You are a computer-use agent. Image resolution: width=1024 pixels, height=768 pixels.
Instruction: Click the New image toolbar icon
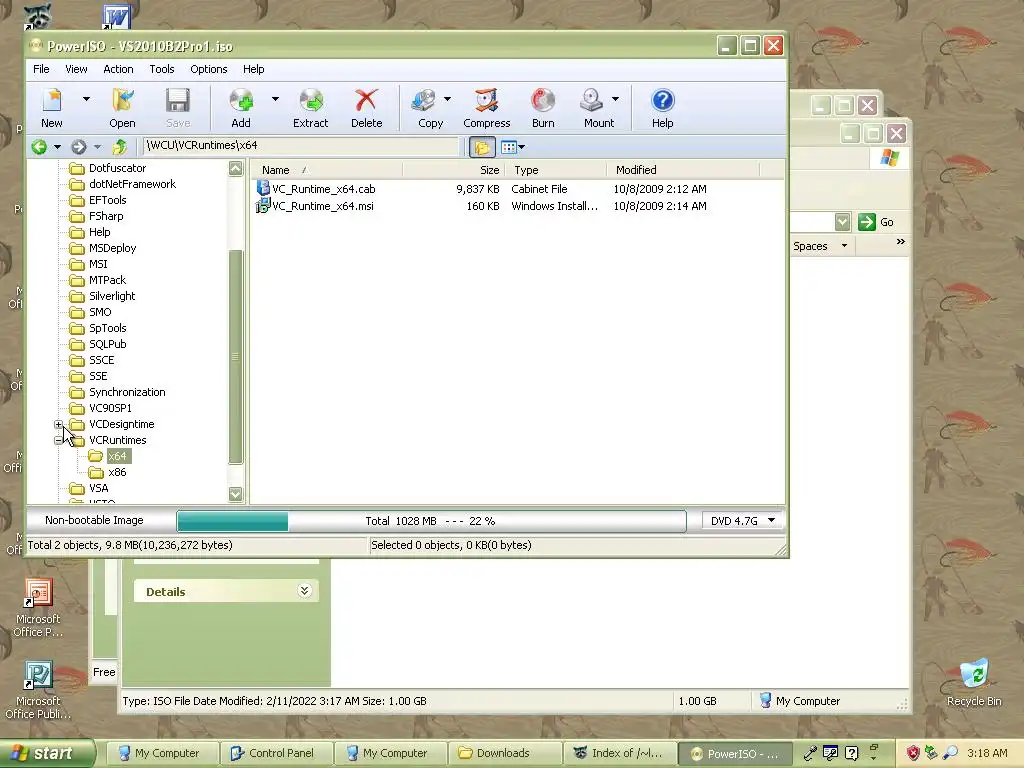point(52,108)
